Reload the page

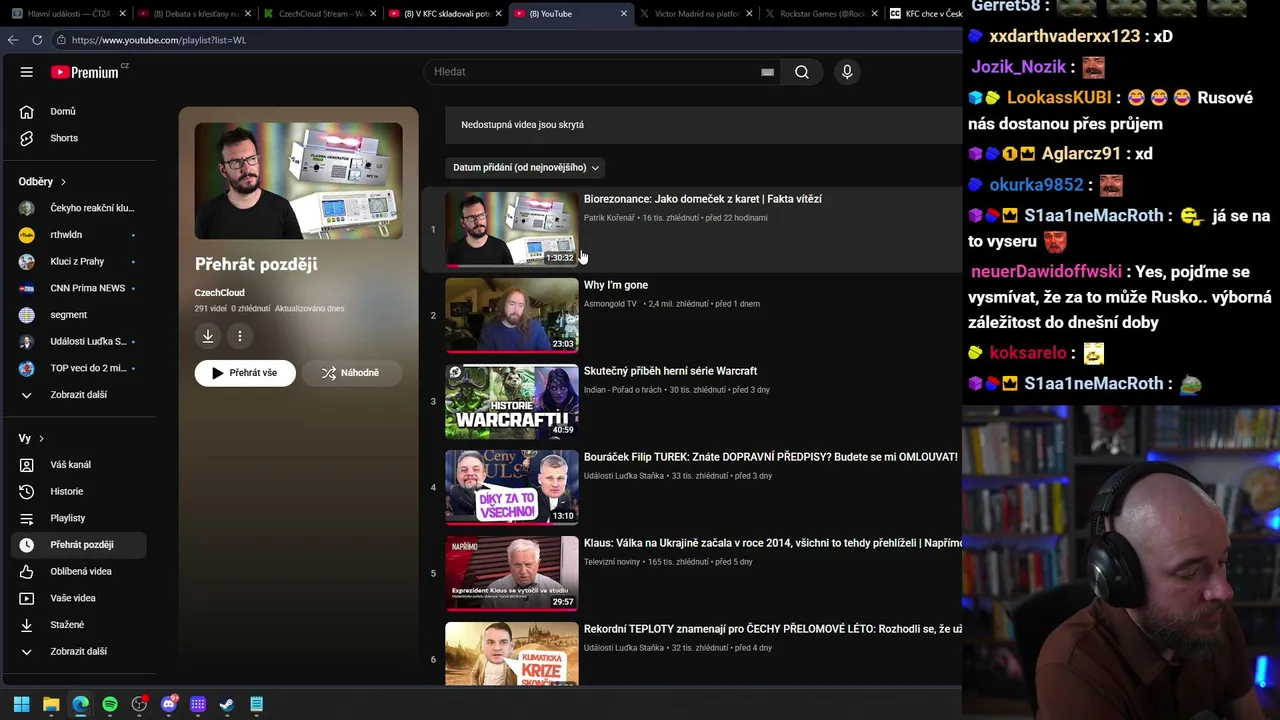tap(37, 40)
